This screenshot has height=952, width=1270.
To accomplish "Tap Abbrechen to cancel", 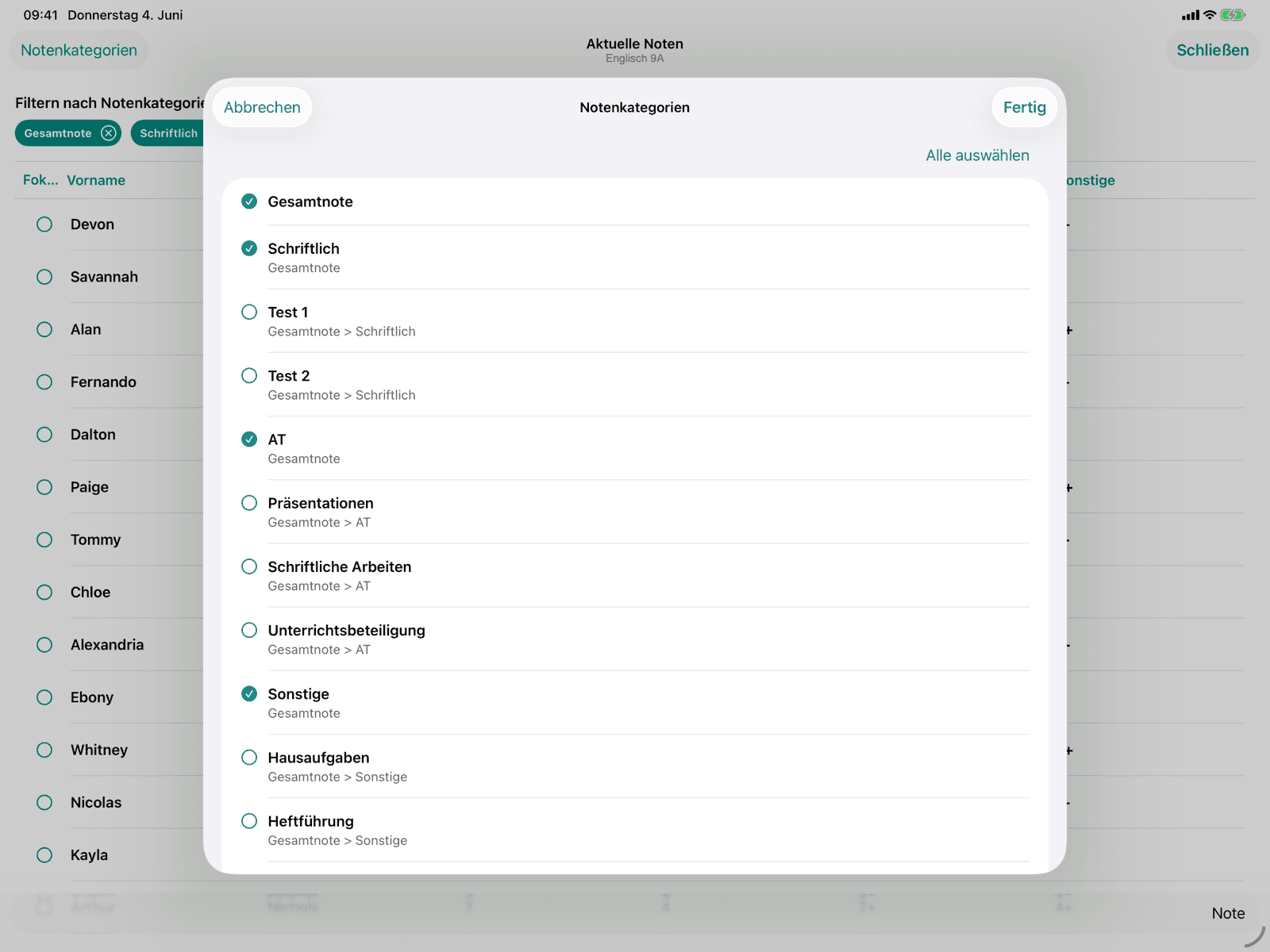I will [x=262, y=107].
